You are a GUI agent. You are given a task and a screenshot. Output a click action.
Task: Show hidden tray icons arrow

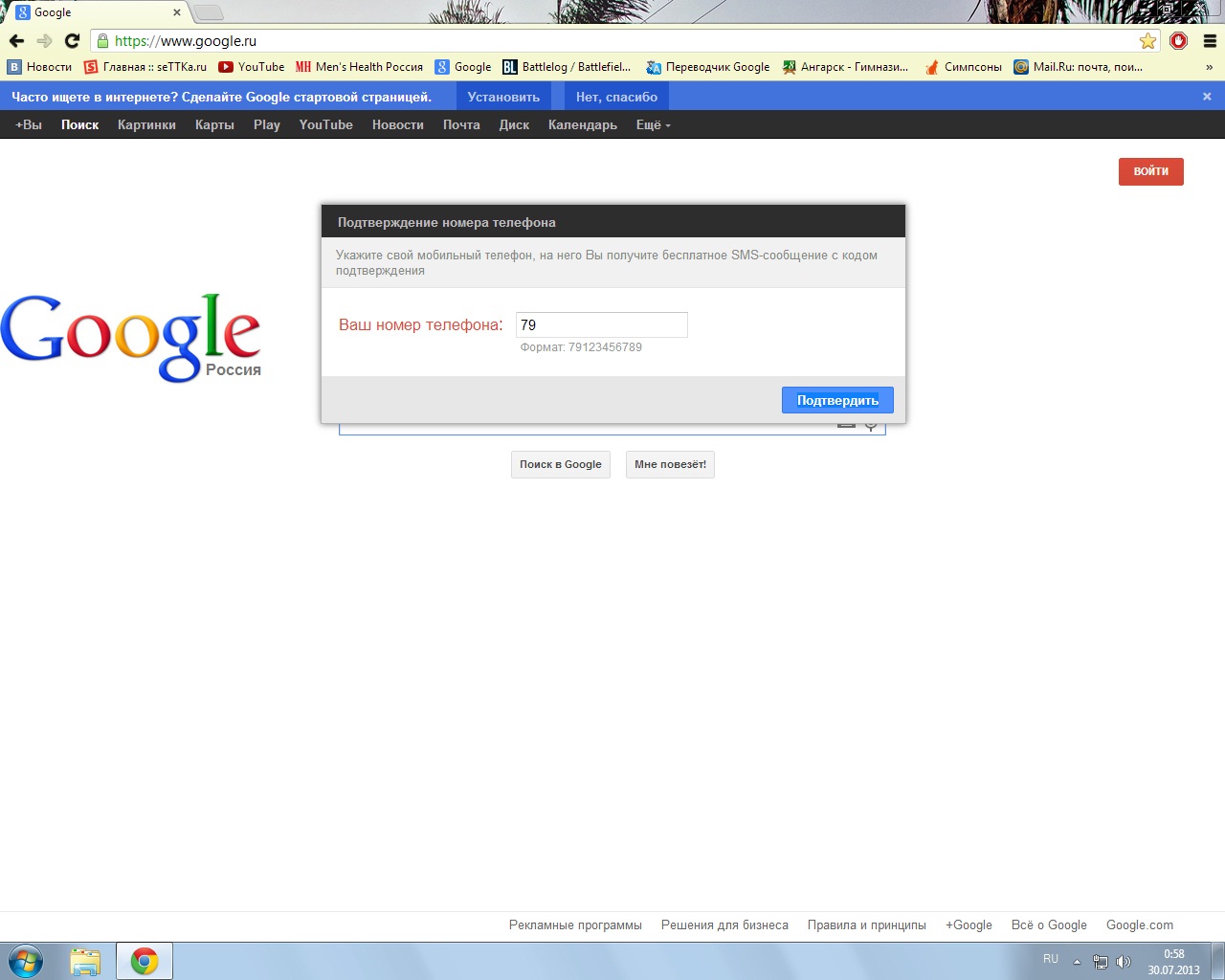[1077, 962]
